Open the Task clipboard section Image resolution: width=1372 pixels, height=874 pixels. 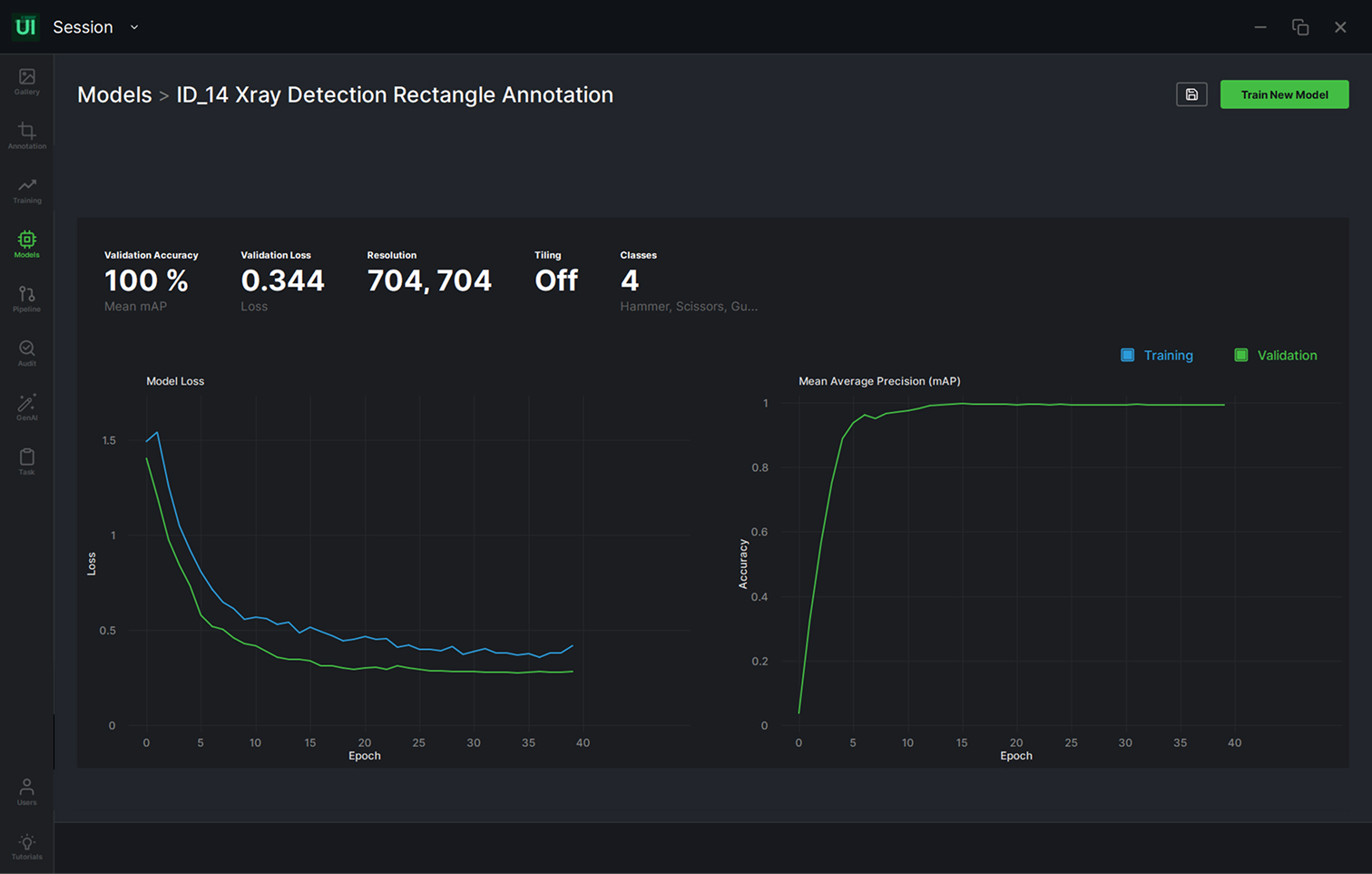[26, 462]
